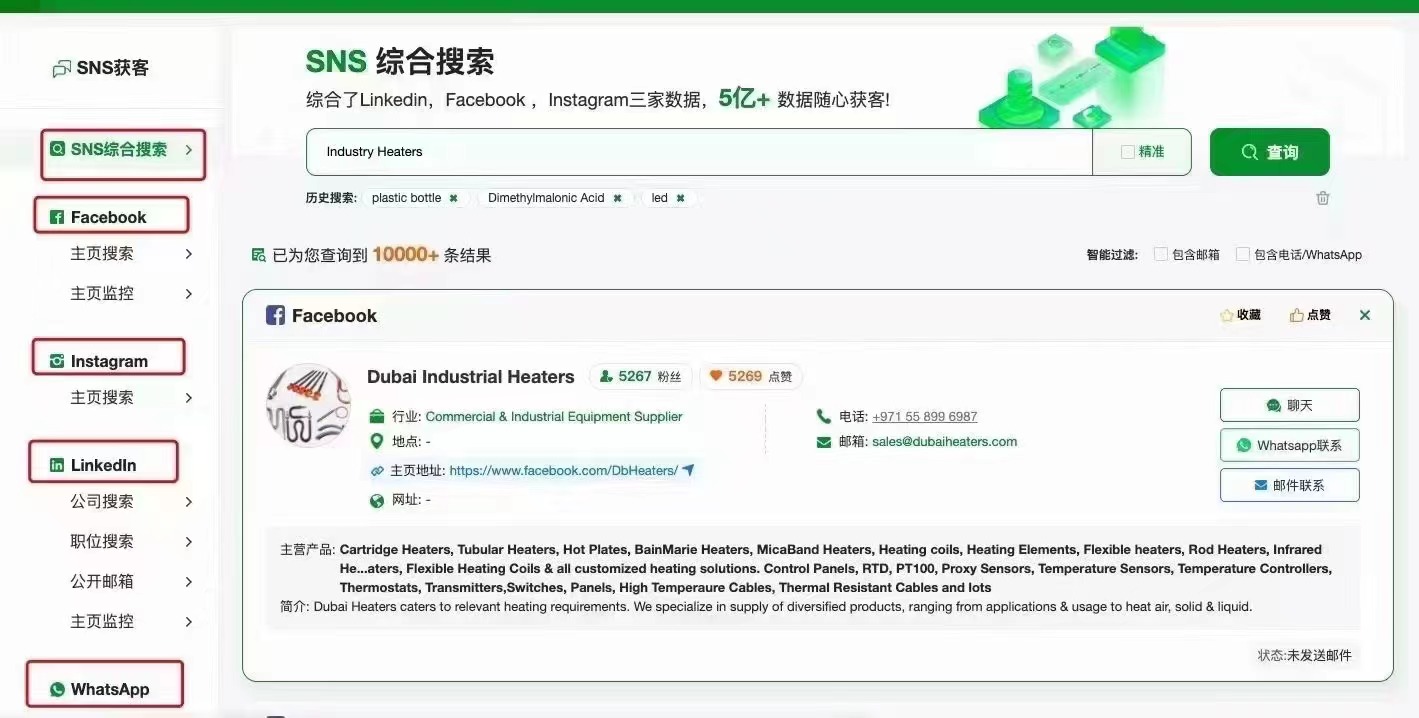This screenshot has height=718, width=1419.
Task: Expand LinkedIn 公司搜索 chevron
Action: 189,502
